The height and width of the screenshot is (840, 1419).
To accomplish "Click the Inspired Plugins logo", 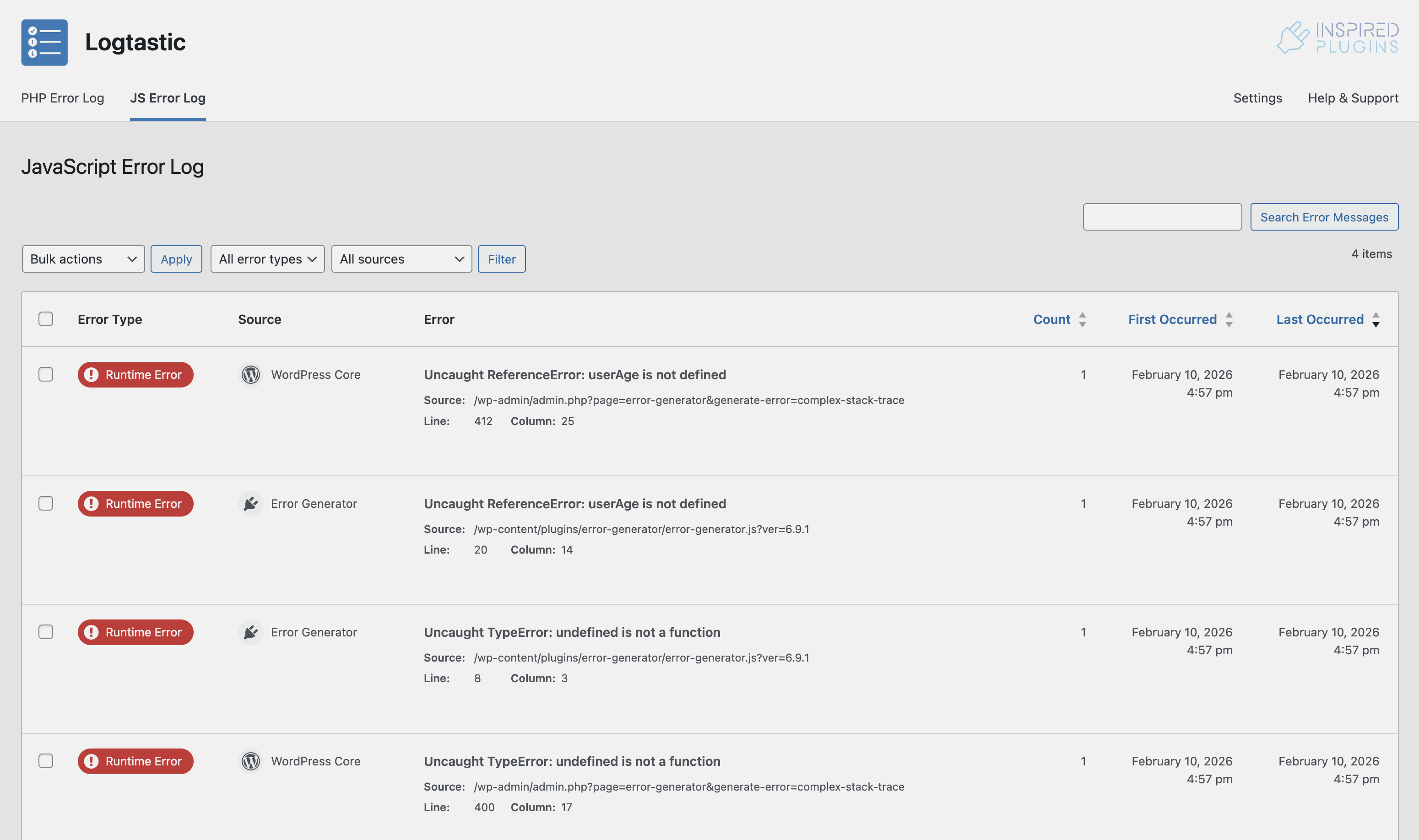I will coord(1337,38).
